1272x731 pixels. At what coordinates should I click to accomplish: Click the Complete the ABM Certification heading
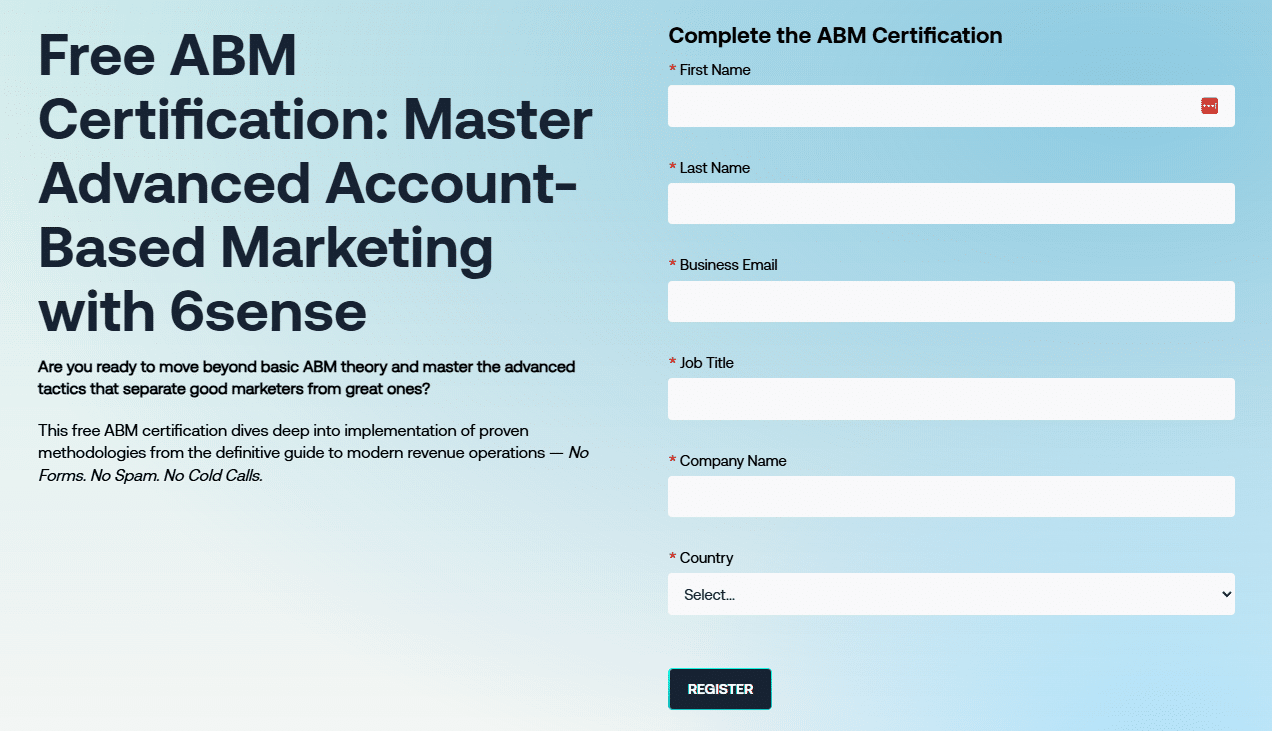pyautogui.click(x=835, y=36)
